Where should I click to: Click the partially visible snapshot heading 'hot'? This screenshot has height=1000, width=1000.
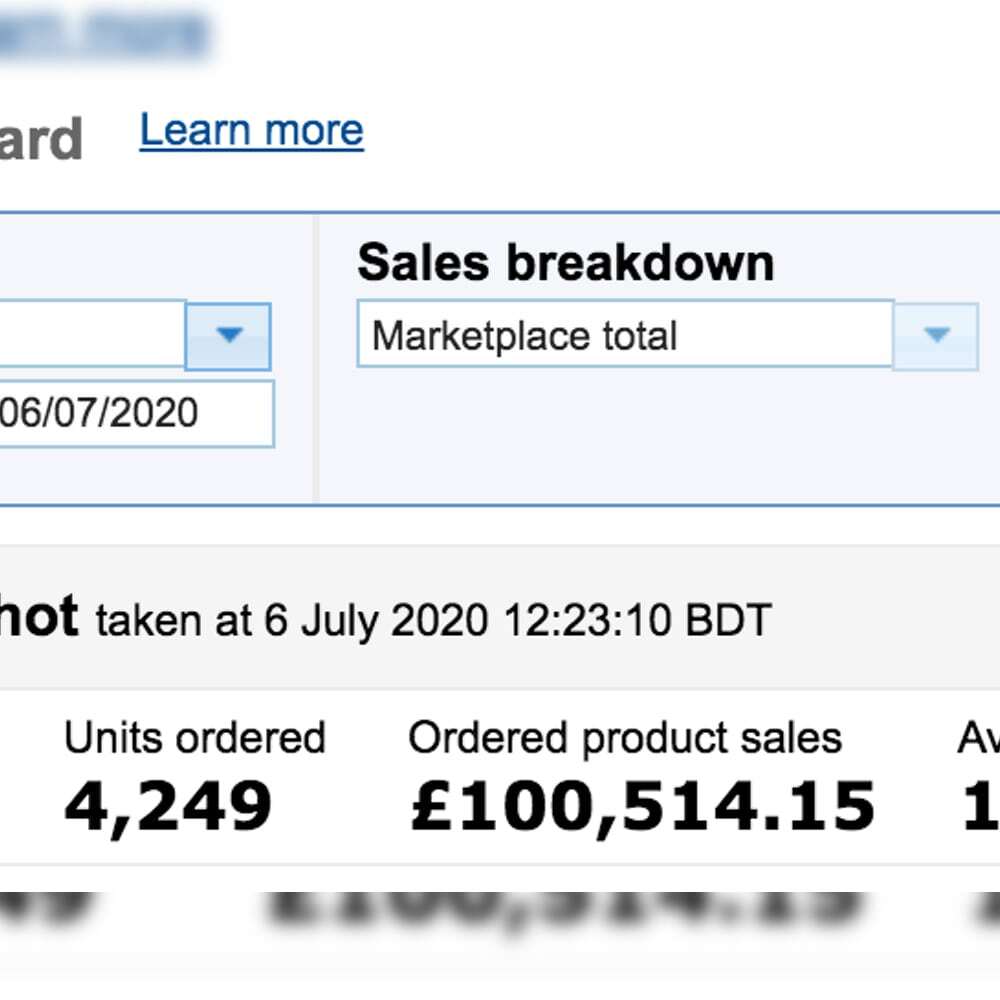click(x=39, y=616)
